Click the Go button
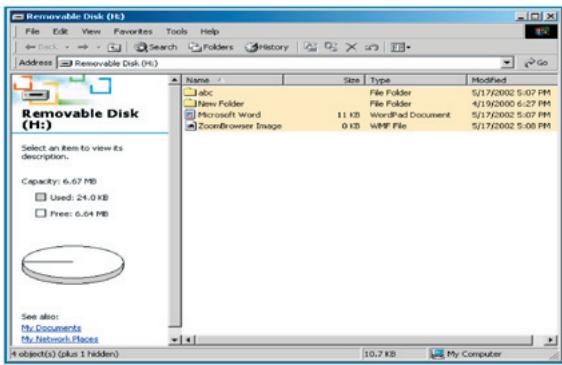This screenshot has width=562, height=365. [536, 63]
